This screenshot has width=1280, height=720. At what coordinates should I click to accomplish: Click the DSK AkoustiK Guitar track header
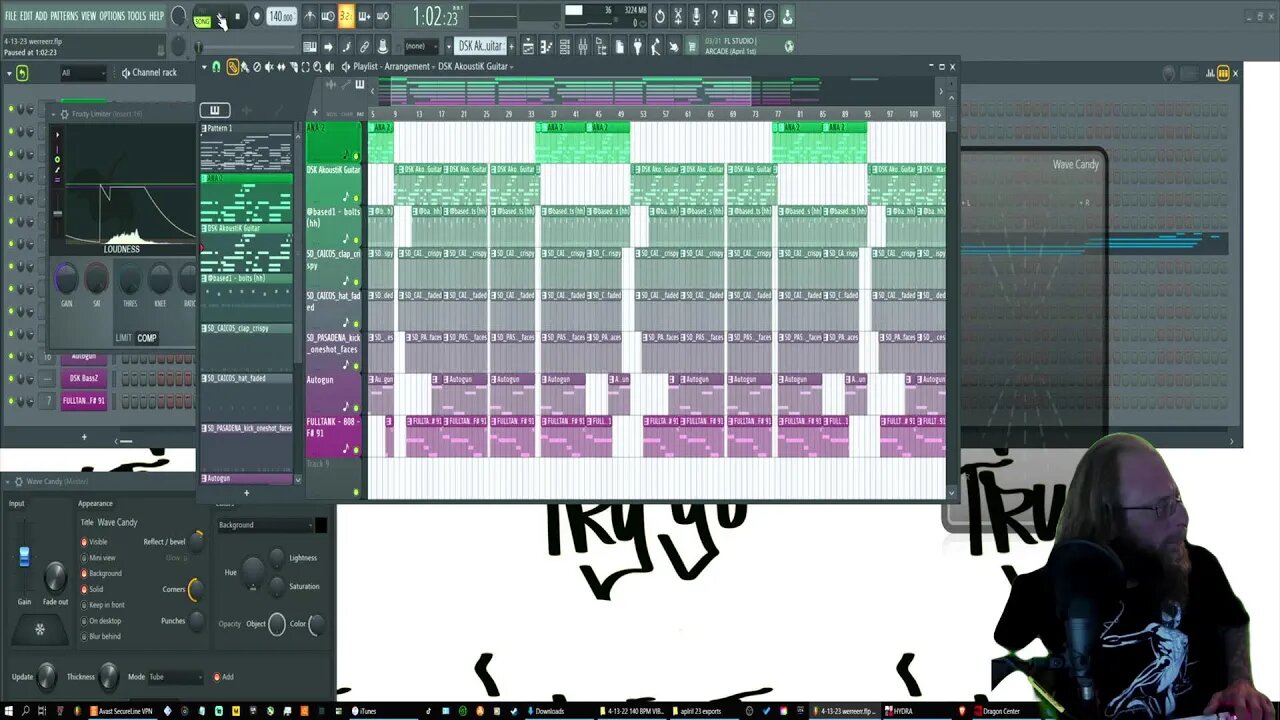coord(334,184)
